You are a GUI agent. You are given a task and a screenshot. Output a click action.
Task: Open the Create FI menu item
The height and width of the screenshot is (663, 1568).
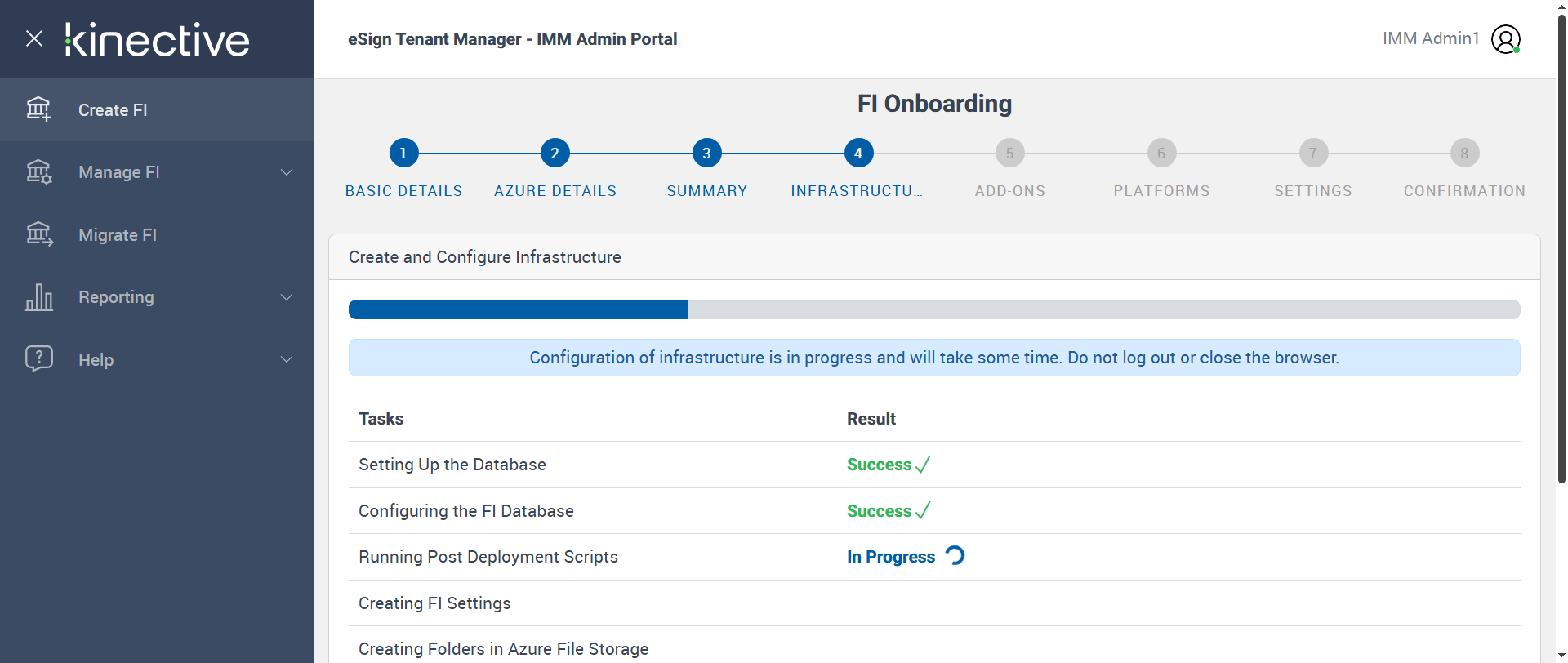(113, 110)
